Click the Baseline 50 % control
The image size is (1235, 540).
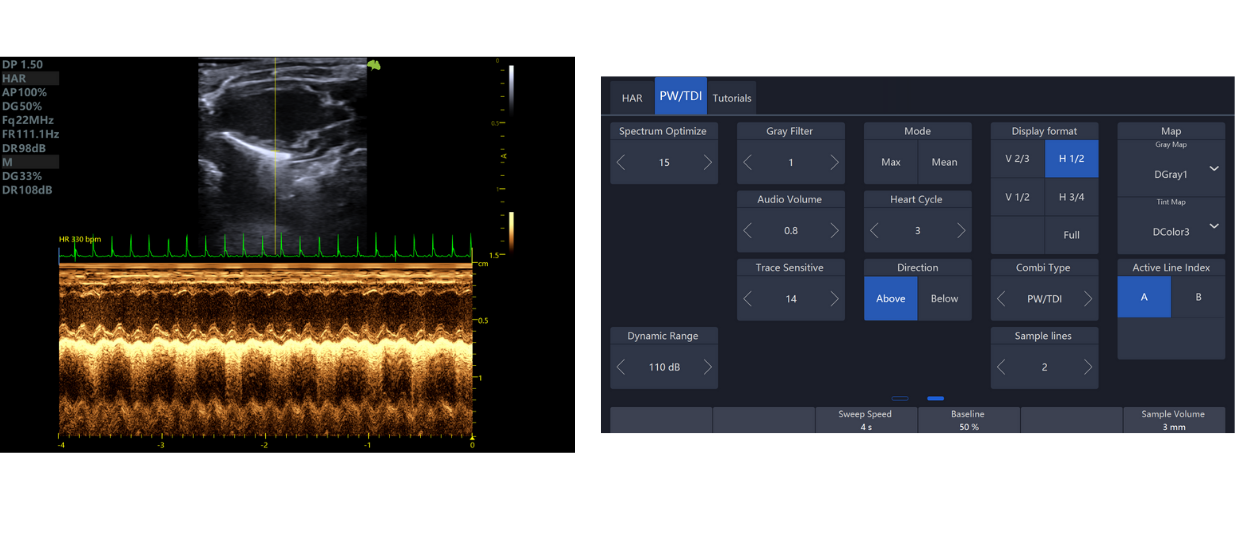pyautogui.click(x=967, y=420)
